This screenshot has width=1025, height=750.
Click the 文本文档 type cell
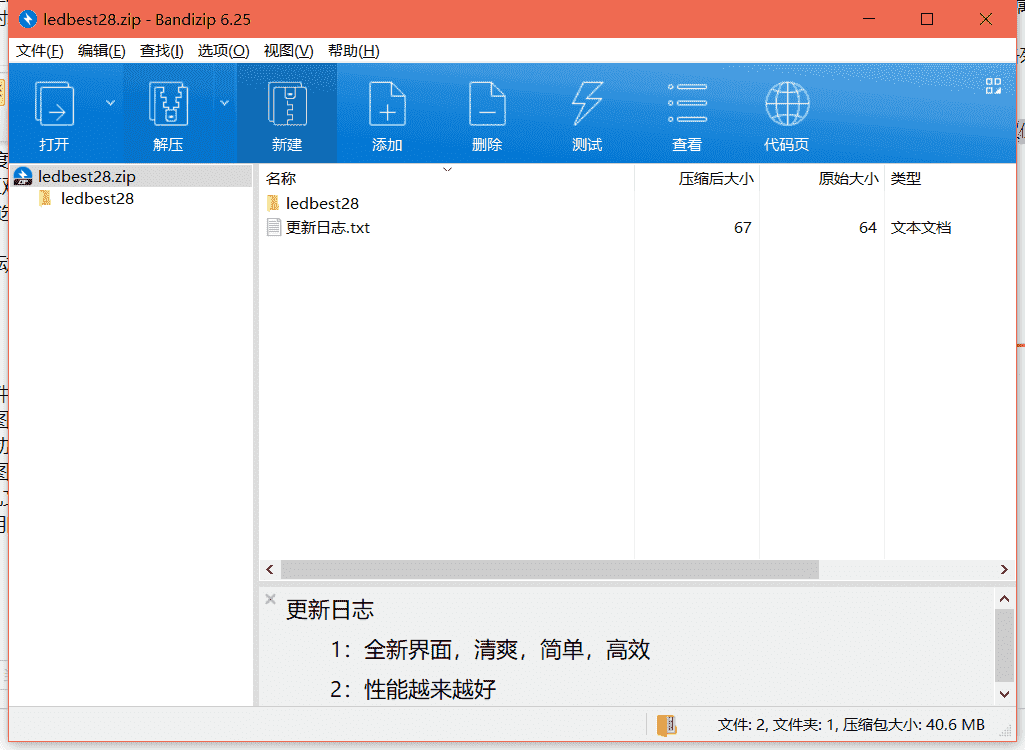pos(920,228)
